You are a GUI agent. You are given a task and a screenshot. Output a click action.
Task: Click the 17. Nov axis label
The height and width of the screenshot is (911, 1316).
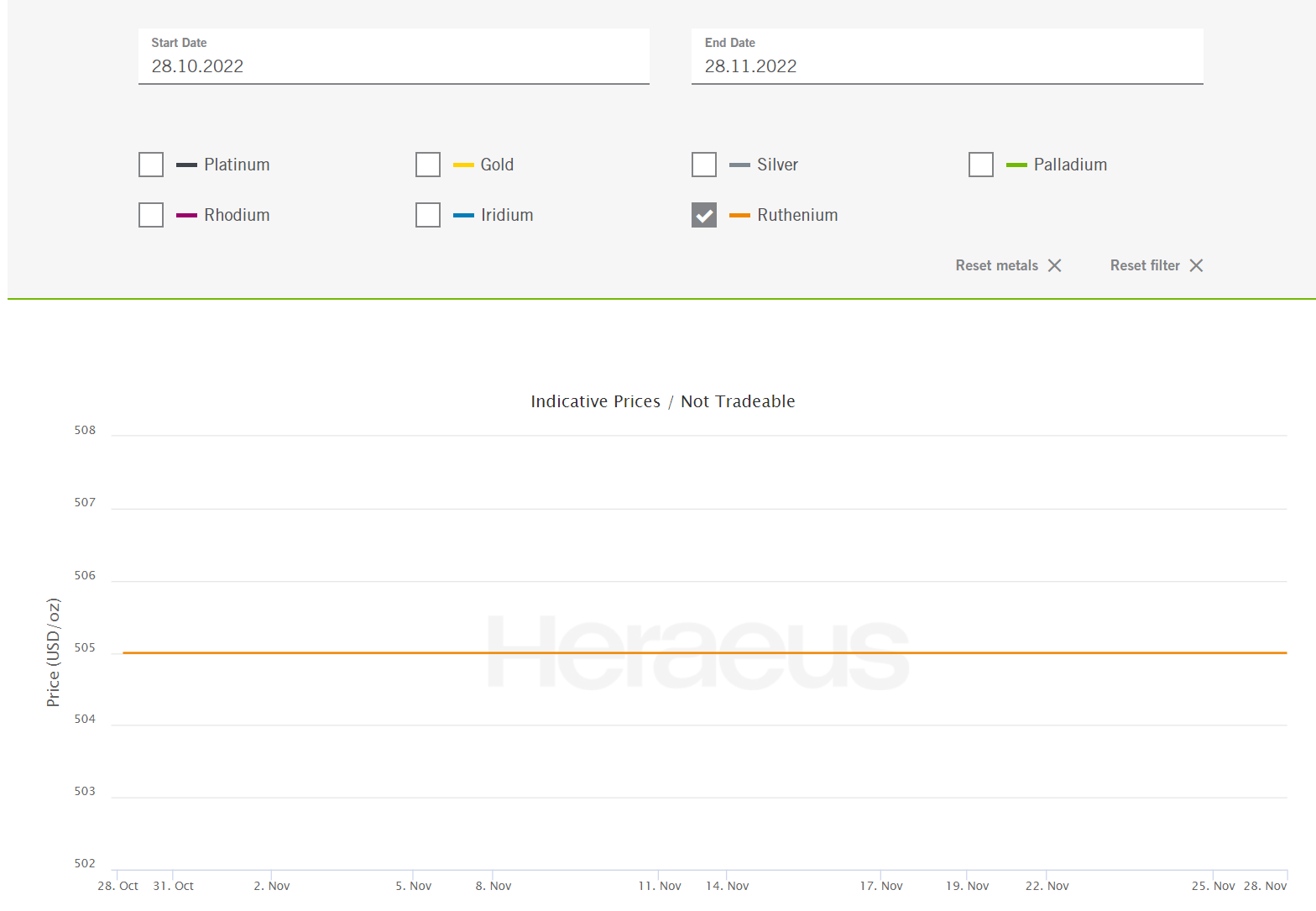[x=881, y=886]
